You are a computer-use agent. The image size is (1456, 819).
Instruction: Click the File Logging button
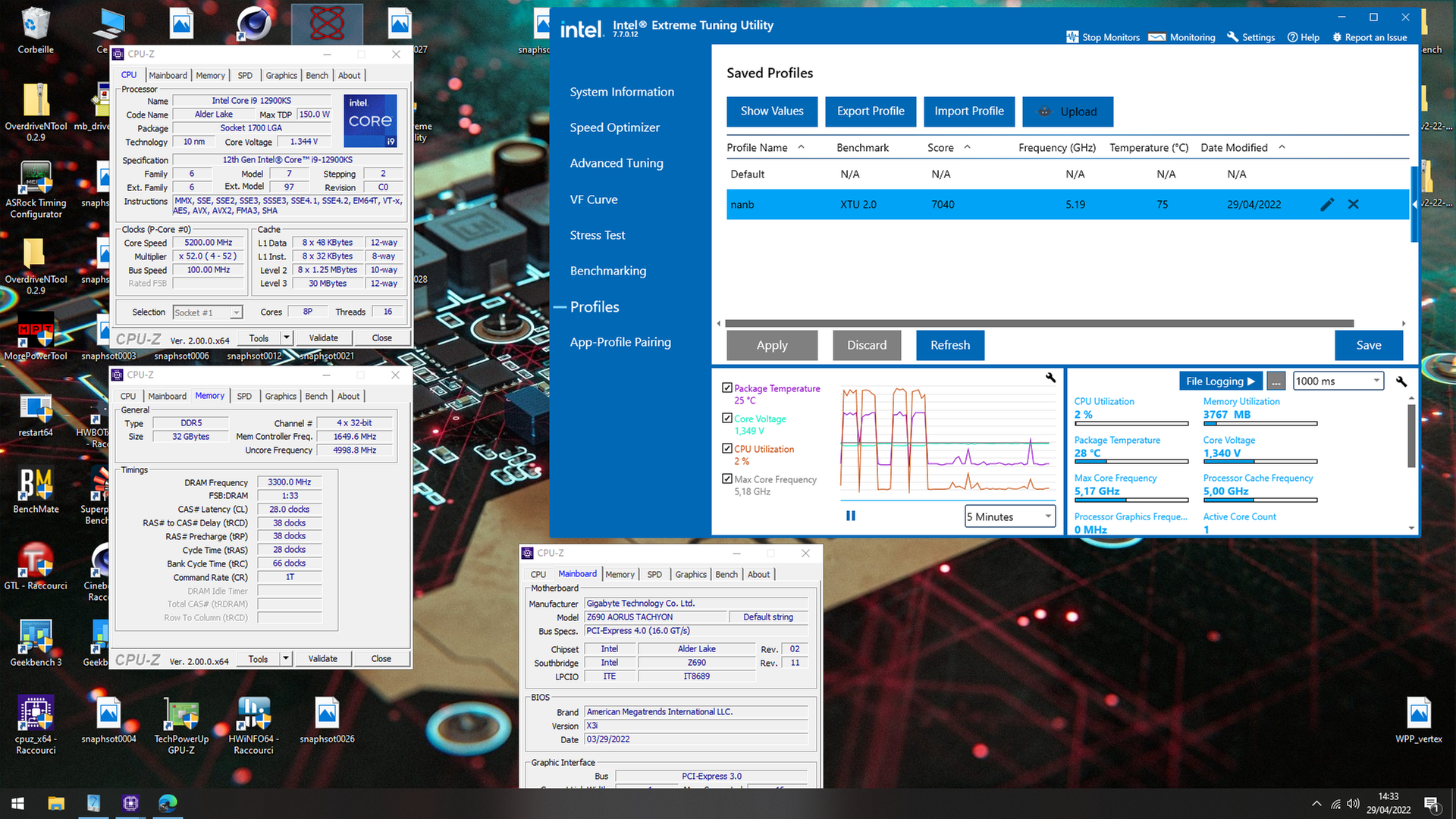point(1220,381)
